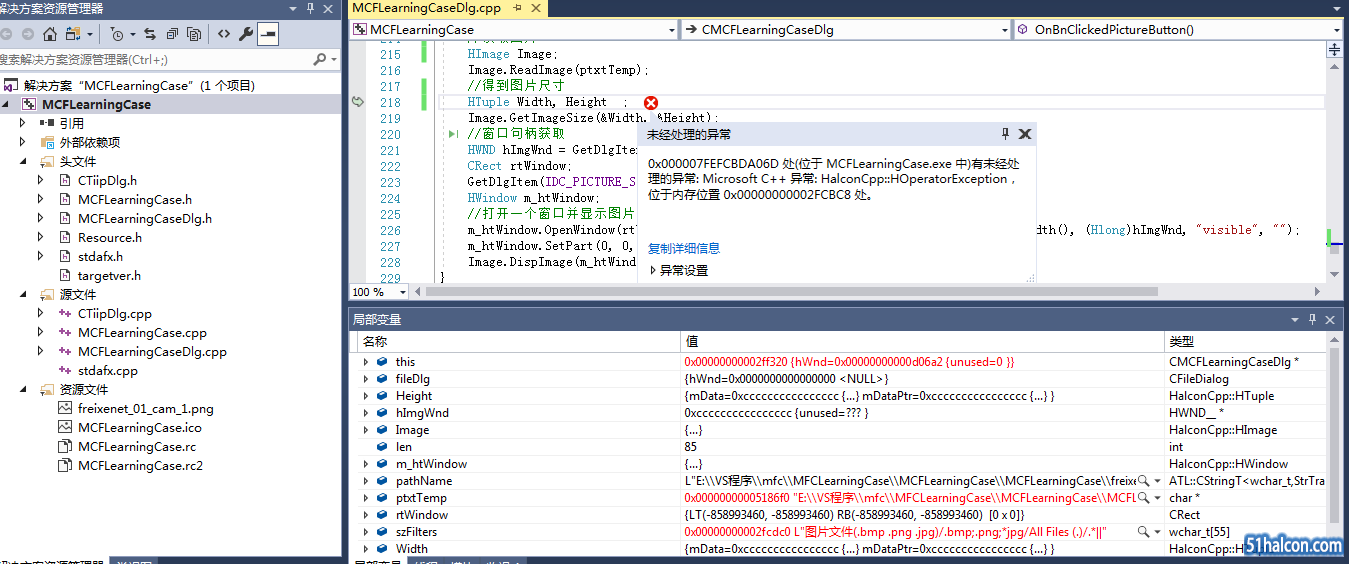Open Solution Explorer window options dropdown arrow

pyautogui.click(x=293, y=8)
